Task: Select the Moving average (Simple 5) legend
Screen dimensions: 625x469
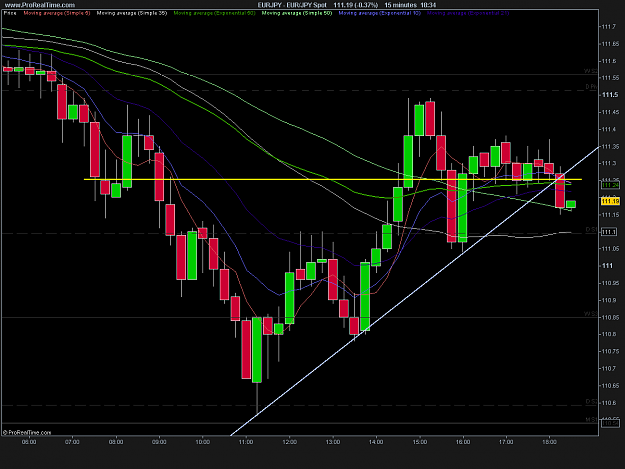Action: (57, 13)
